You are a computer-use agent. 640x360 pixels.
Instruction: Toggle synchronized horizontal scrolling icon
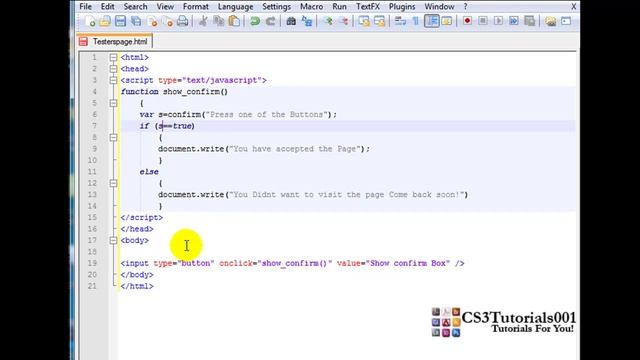tap(379, 21)
